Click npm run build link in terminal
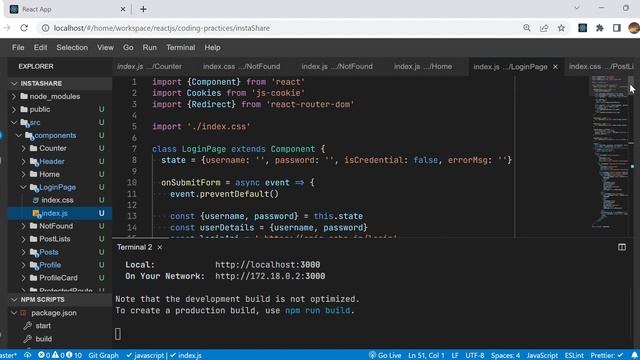640x360 pixels. pyautogui.click(x=317, y=310)
